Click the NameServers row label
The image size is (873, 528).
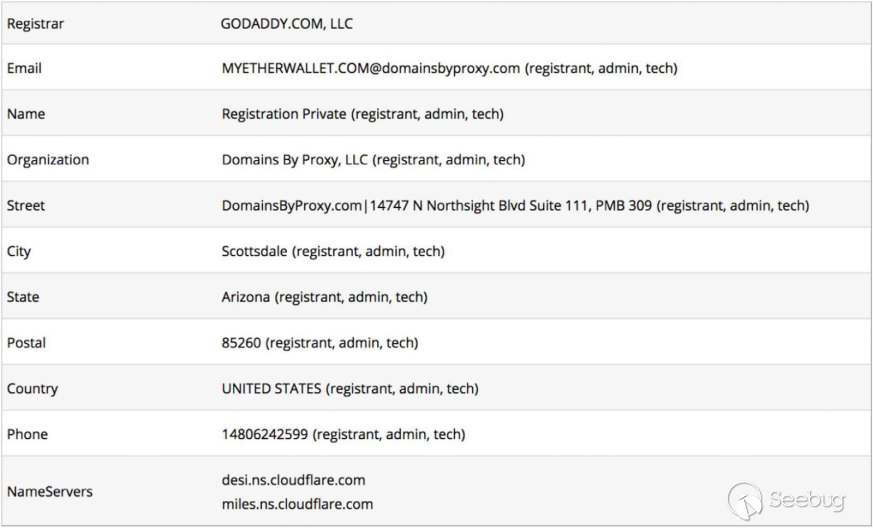coord(49,492)
